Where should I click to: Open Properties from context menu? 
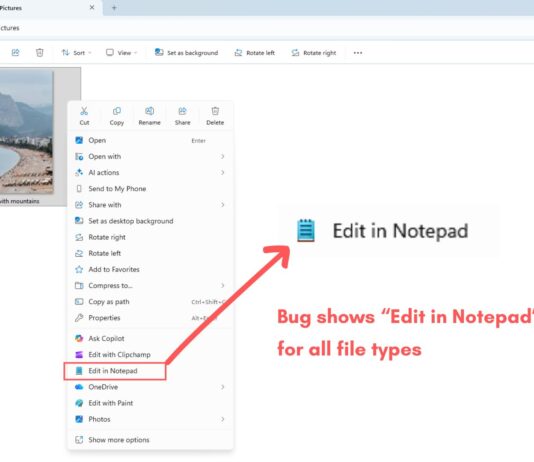pyautogui.click(x=150, y=318)
